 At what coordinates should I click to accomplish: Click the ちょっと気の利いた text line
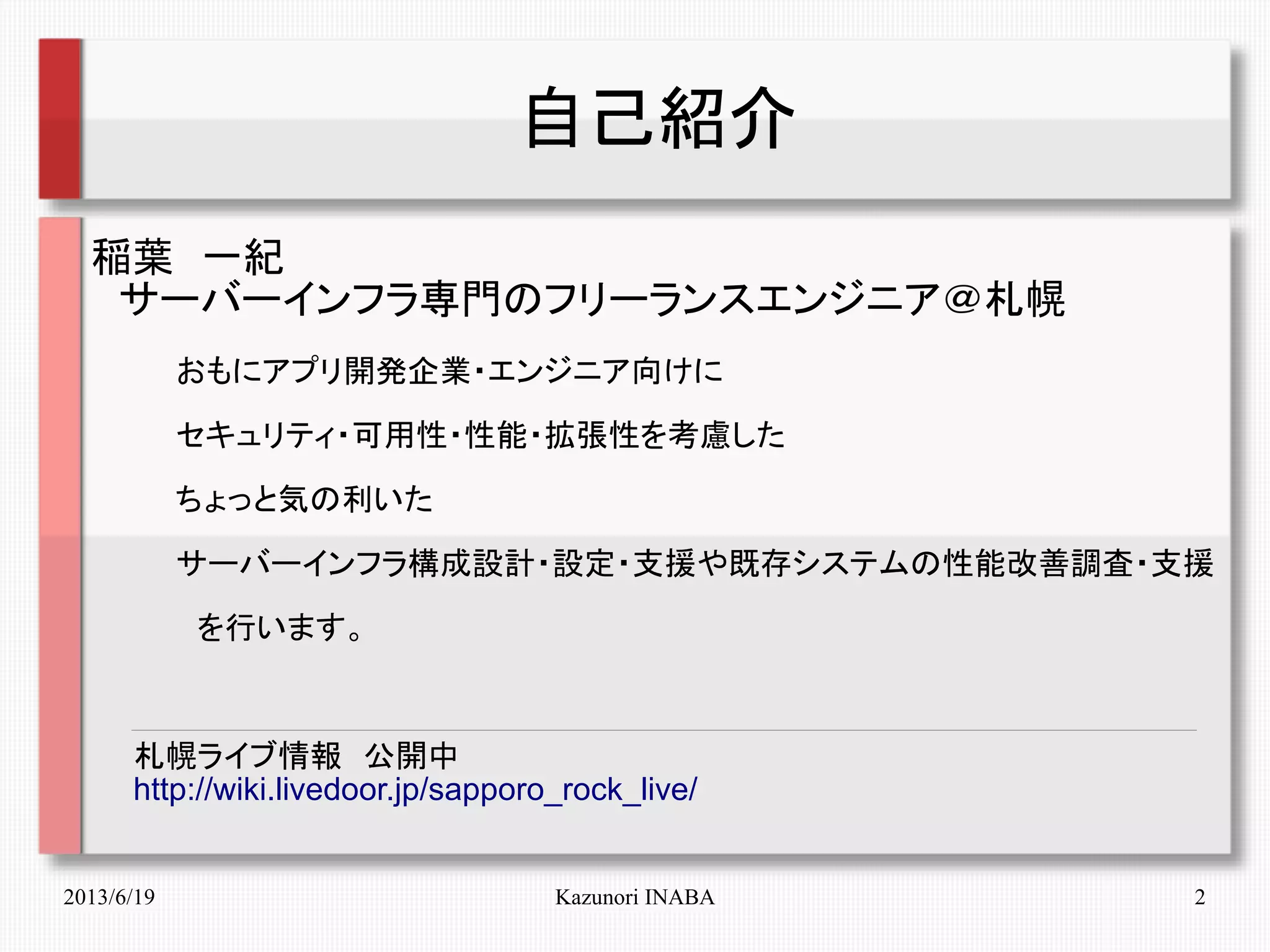304,499
